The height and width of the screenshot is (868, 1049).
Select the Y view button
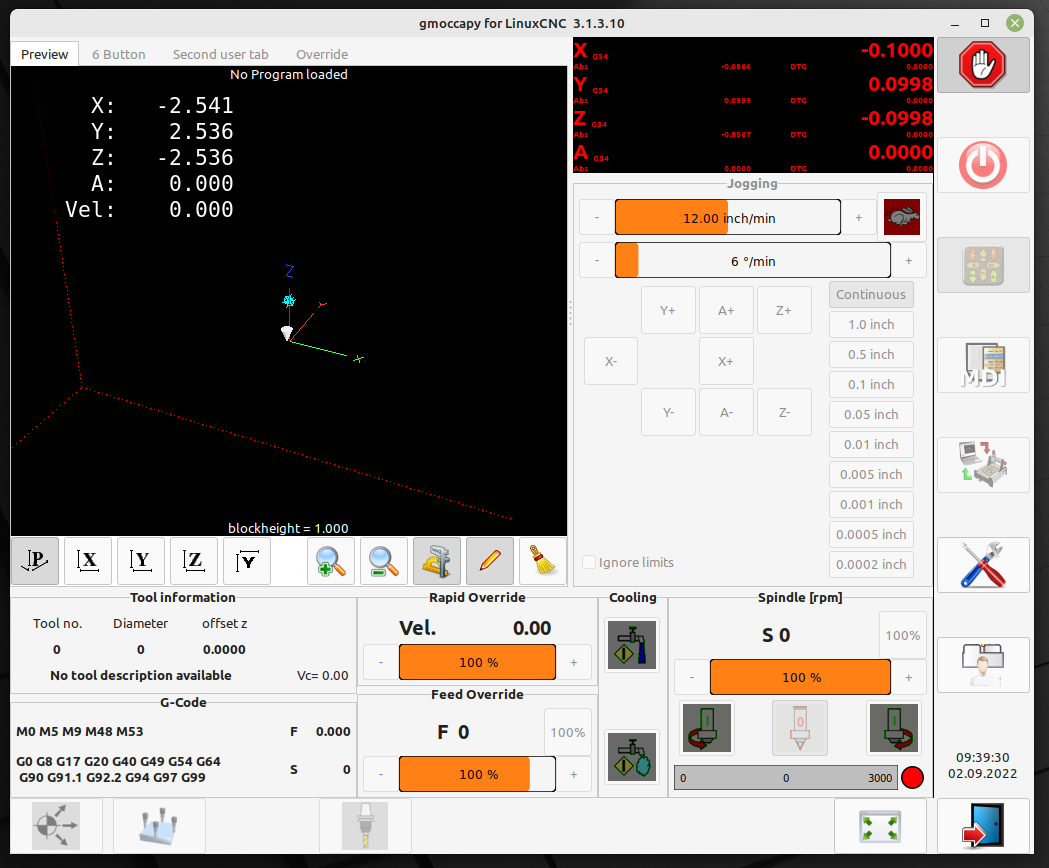(140, 561)
